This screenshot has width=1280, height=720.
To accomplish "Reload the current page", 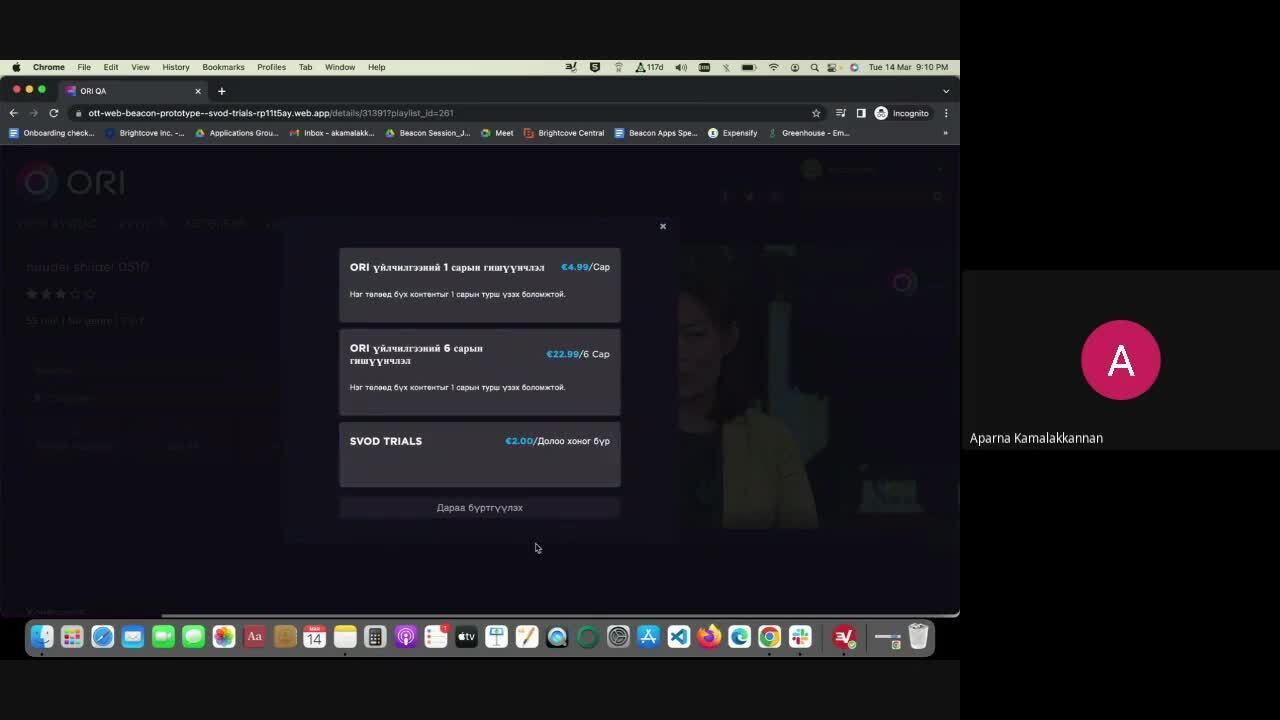I will click(53, 113).
